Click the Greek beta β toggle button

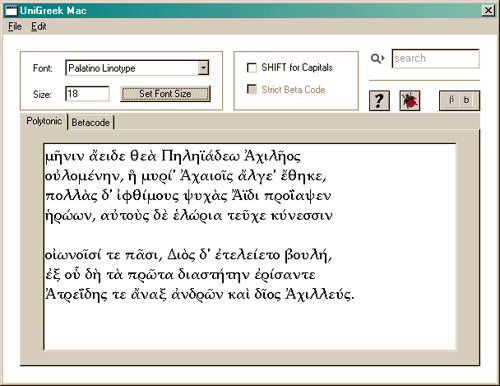(x=451, y=100)
